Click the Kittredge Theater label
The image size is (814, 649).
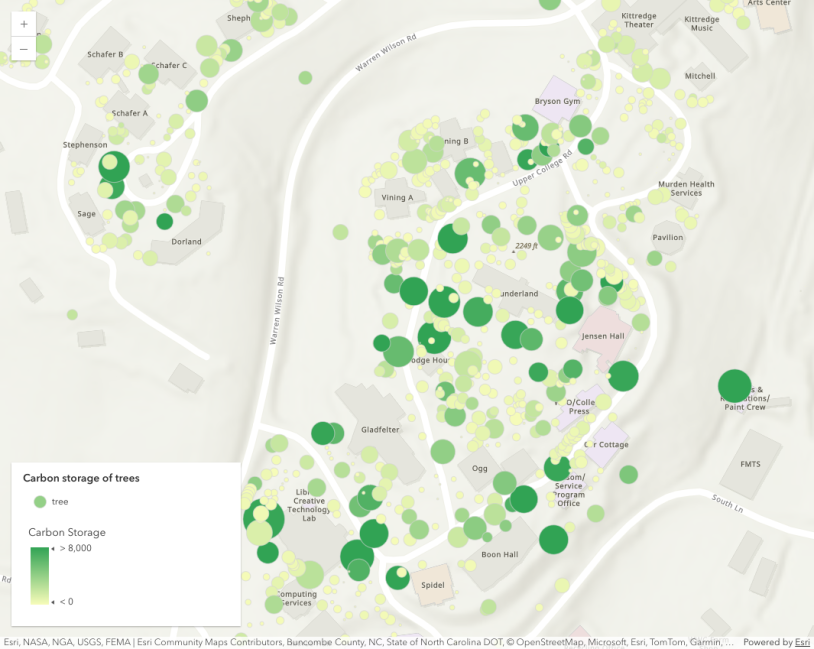[638, 22]
